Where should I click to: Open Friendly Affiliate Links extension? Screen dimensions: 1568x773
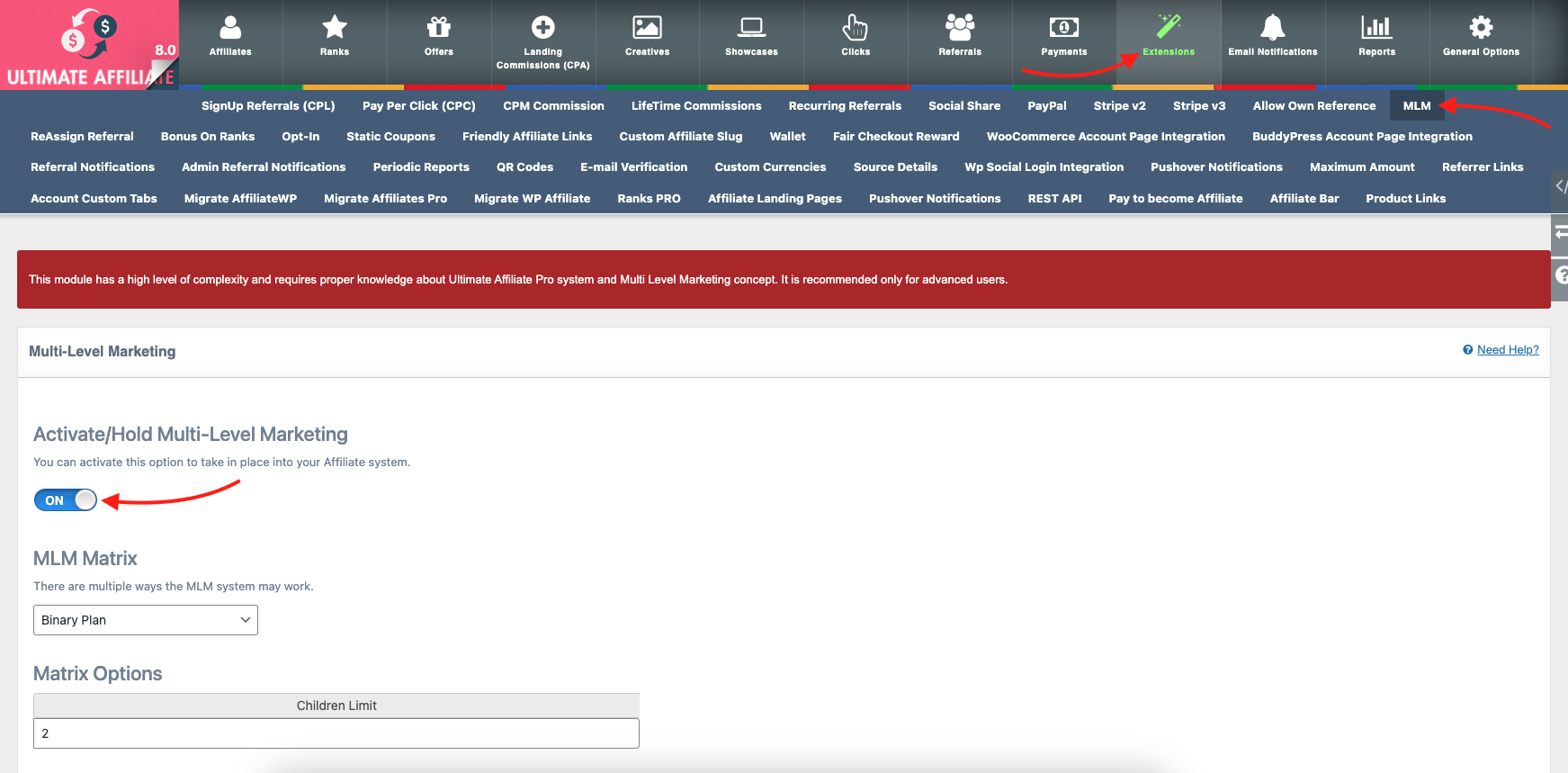(527, 137)
